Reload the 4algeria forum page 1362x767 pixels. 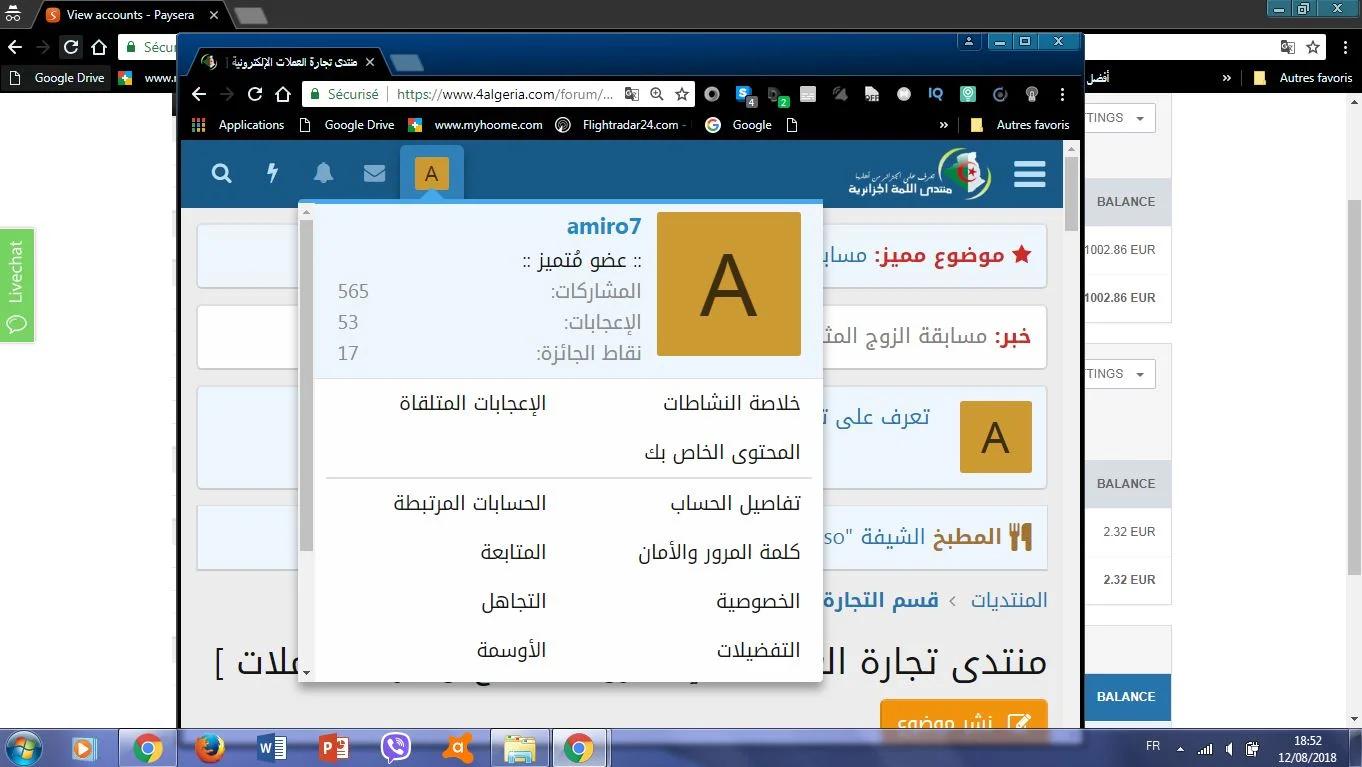click(x=255, y=94)
